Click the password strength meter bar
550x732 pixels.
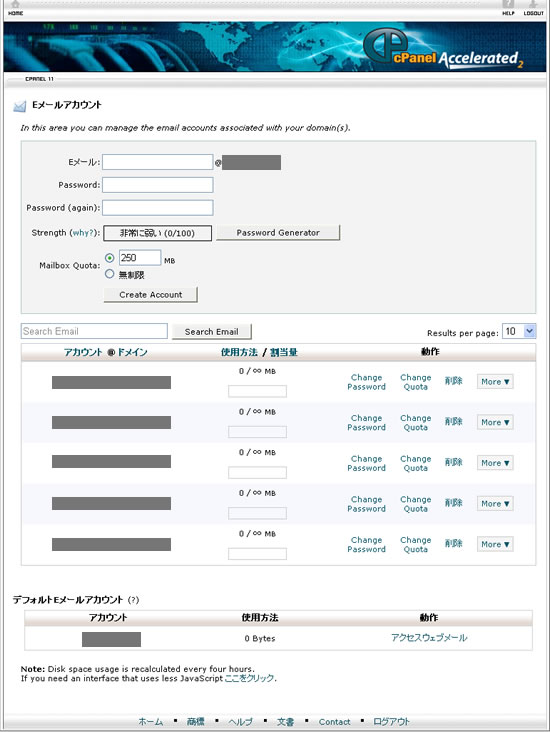pyautogui.click(x=157, y=233)
